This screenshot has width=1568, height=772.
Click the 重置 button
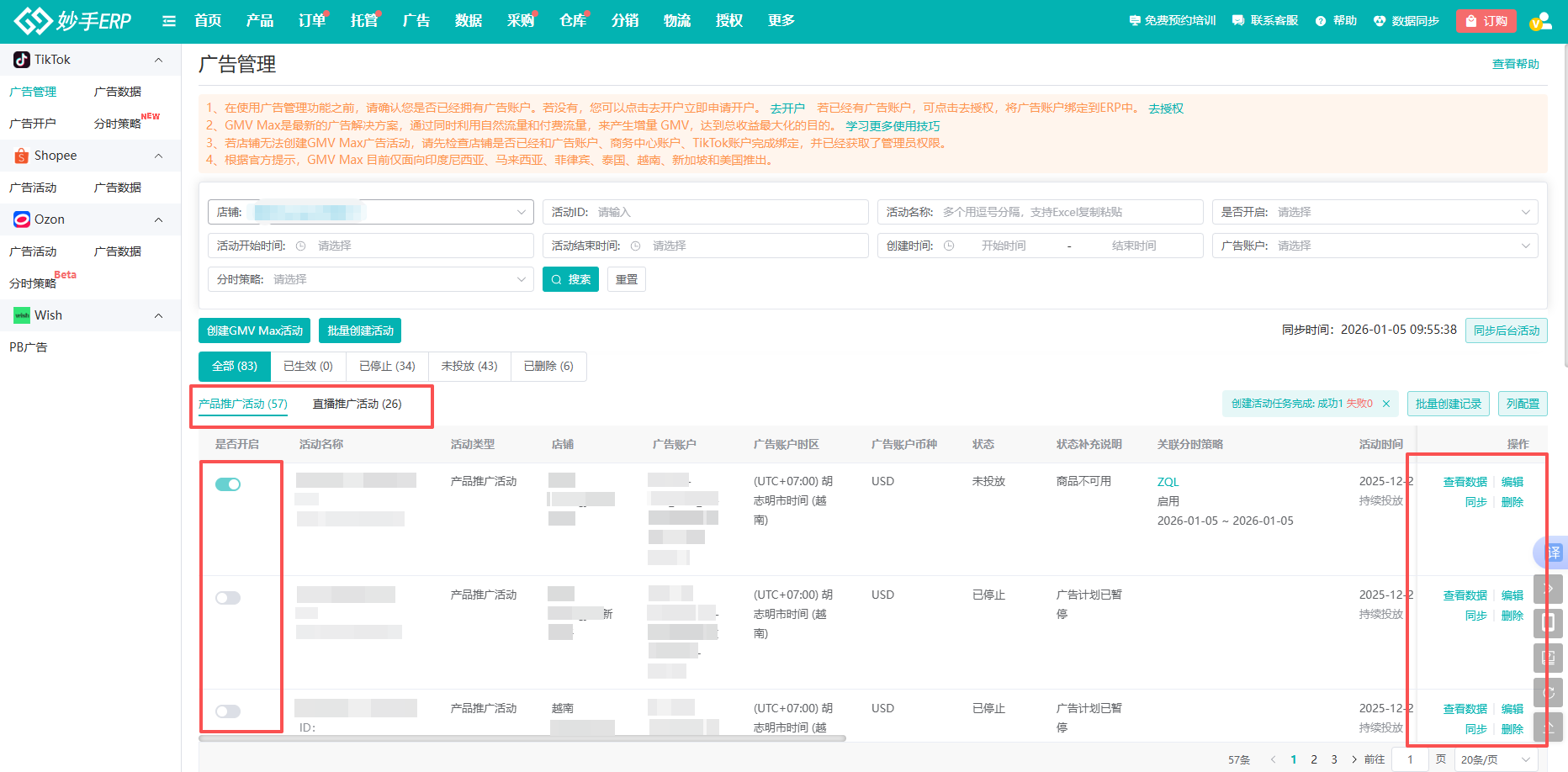tap(627, 279)
